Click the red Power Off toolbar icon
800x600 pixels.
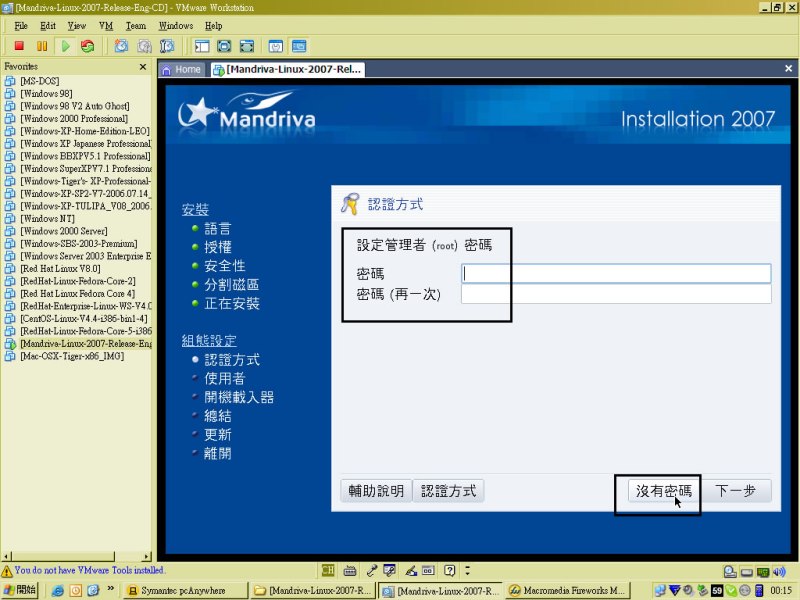point(19,46)
